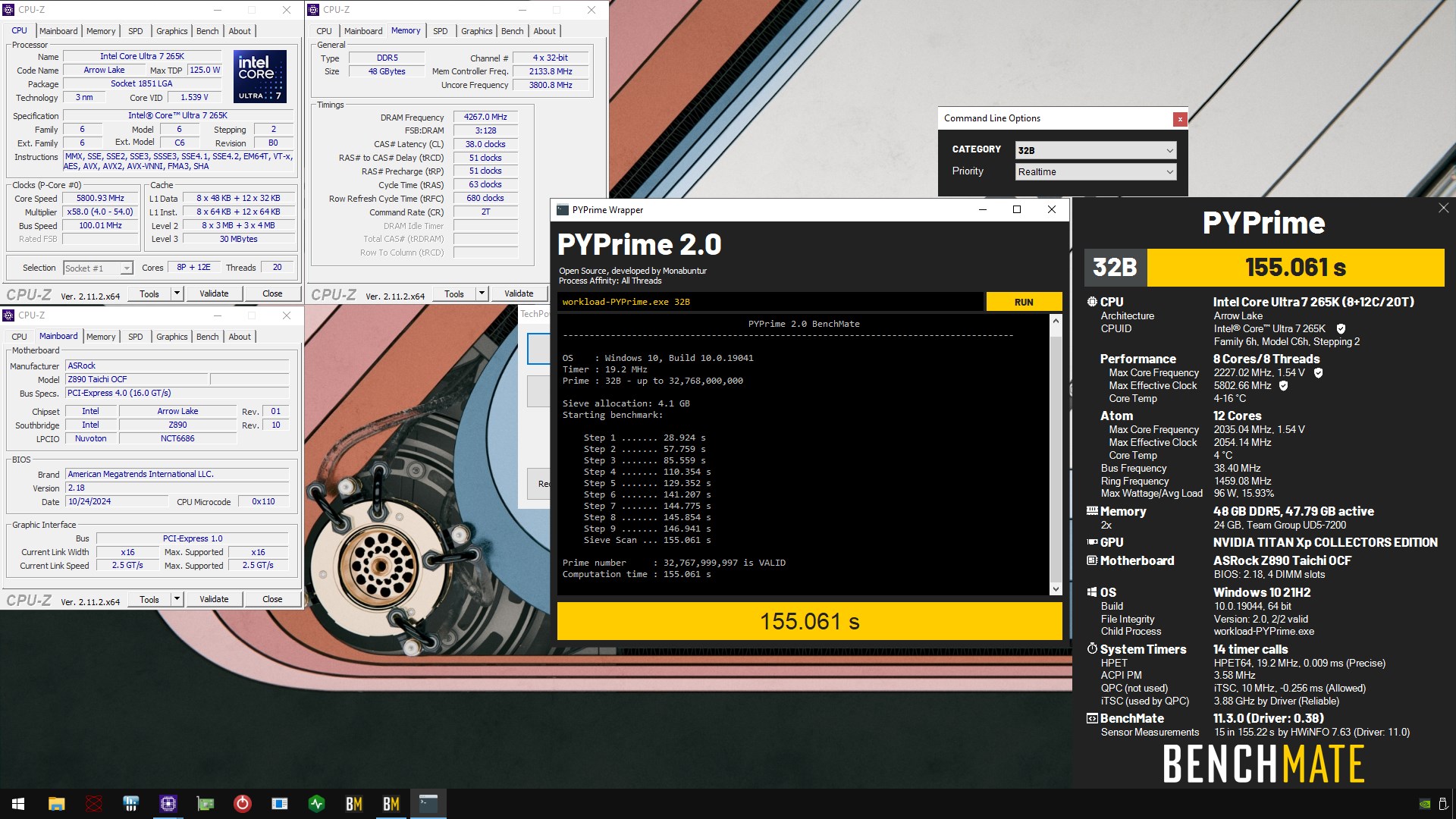
Task: Click the CPU chip icon in BenchMate panel
Action: 1092,302
